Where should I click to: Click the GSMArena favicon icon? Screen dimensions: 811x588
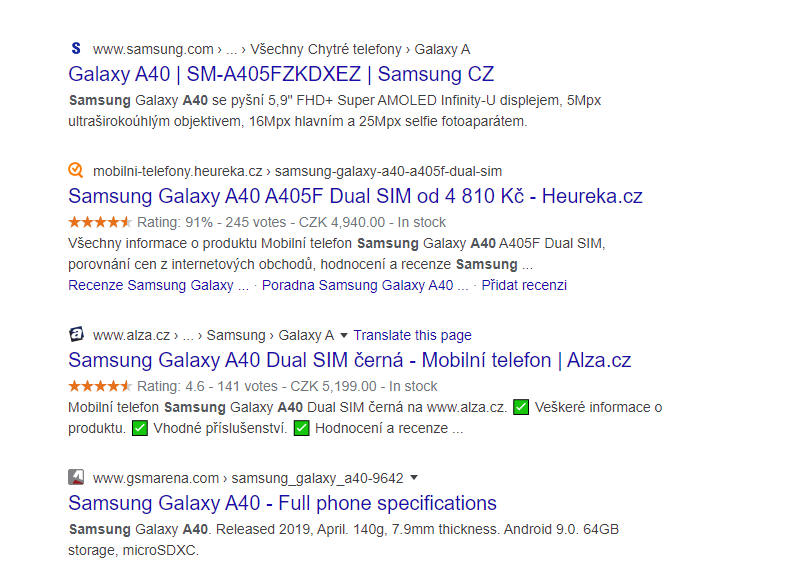pyautogui.click(x=76, y=477)
